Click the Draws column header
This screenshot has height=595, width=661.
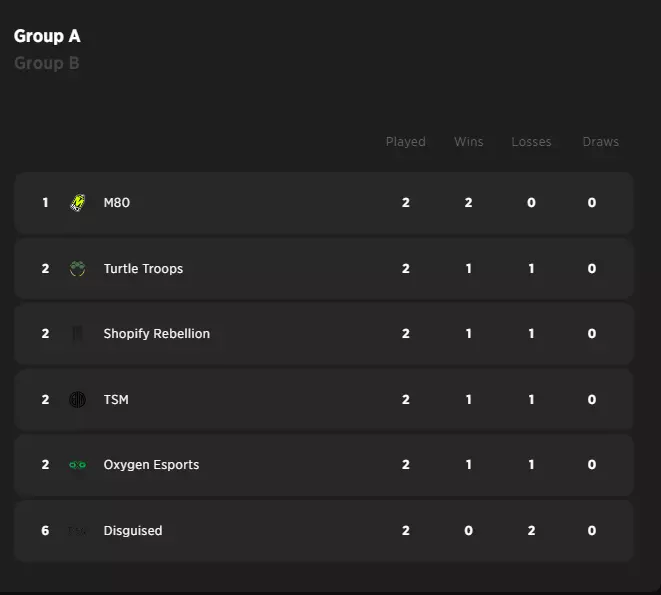pyautogui.click(x=601, y=142)
